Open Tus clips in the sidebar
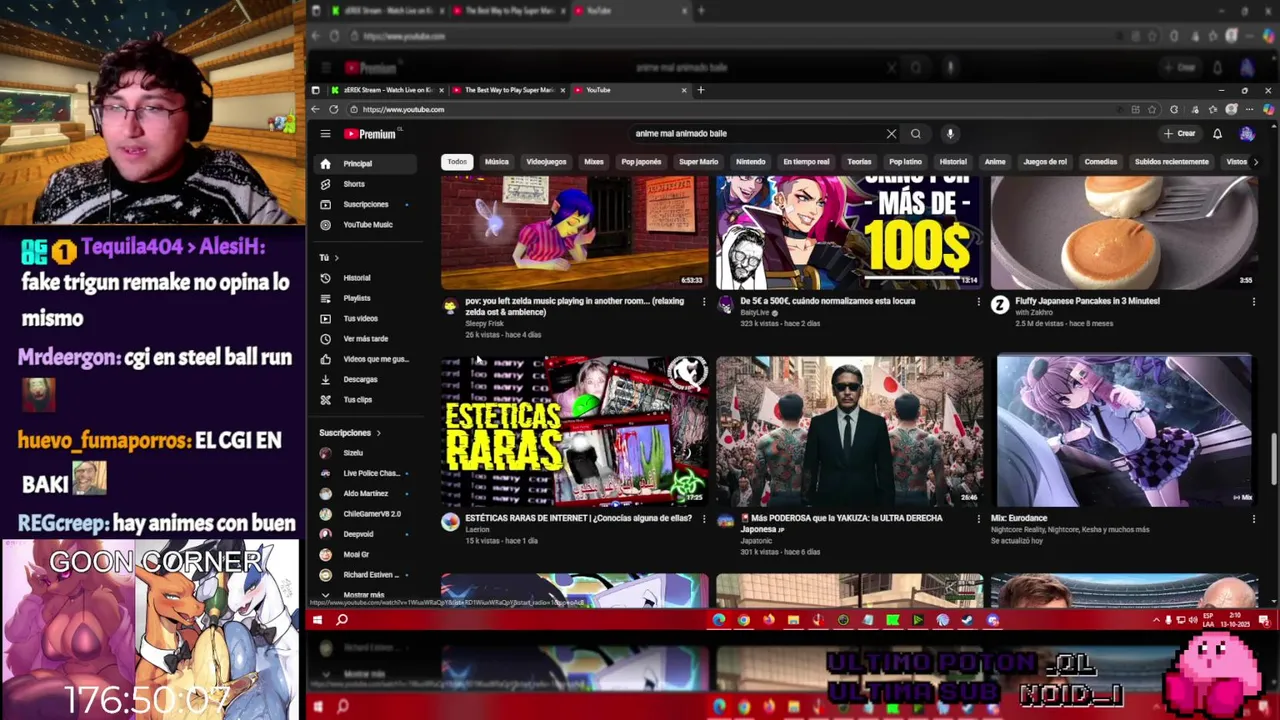Screen dimensions: 1280x720 tap(364, 399)
